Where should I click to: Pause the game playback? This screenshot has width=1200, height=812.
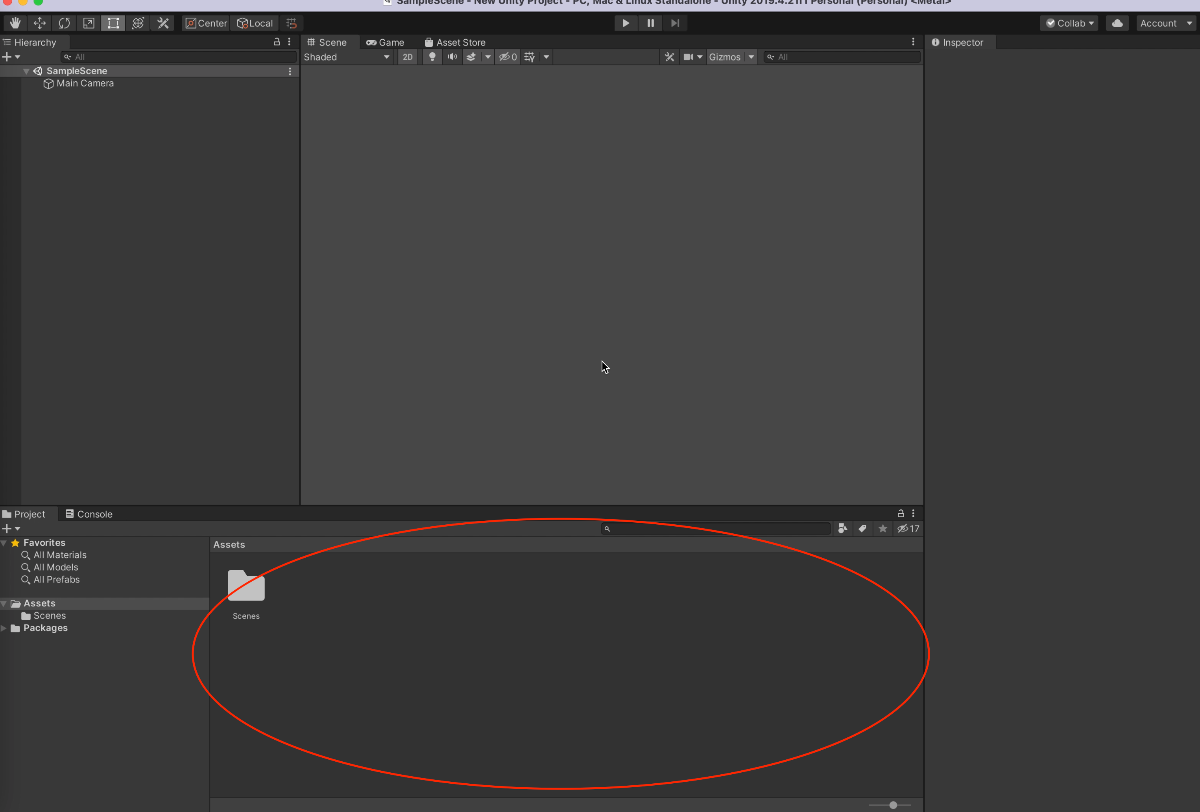[651, 23]
